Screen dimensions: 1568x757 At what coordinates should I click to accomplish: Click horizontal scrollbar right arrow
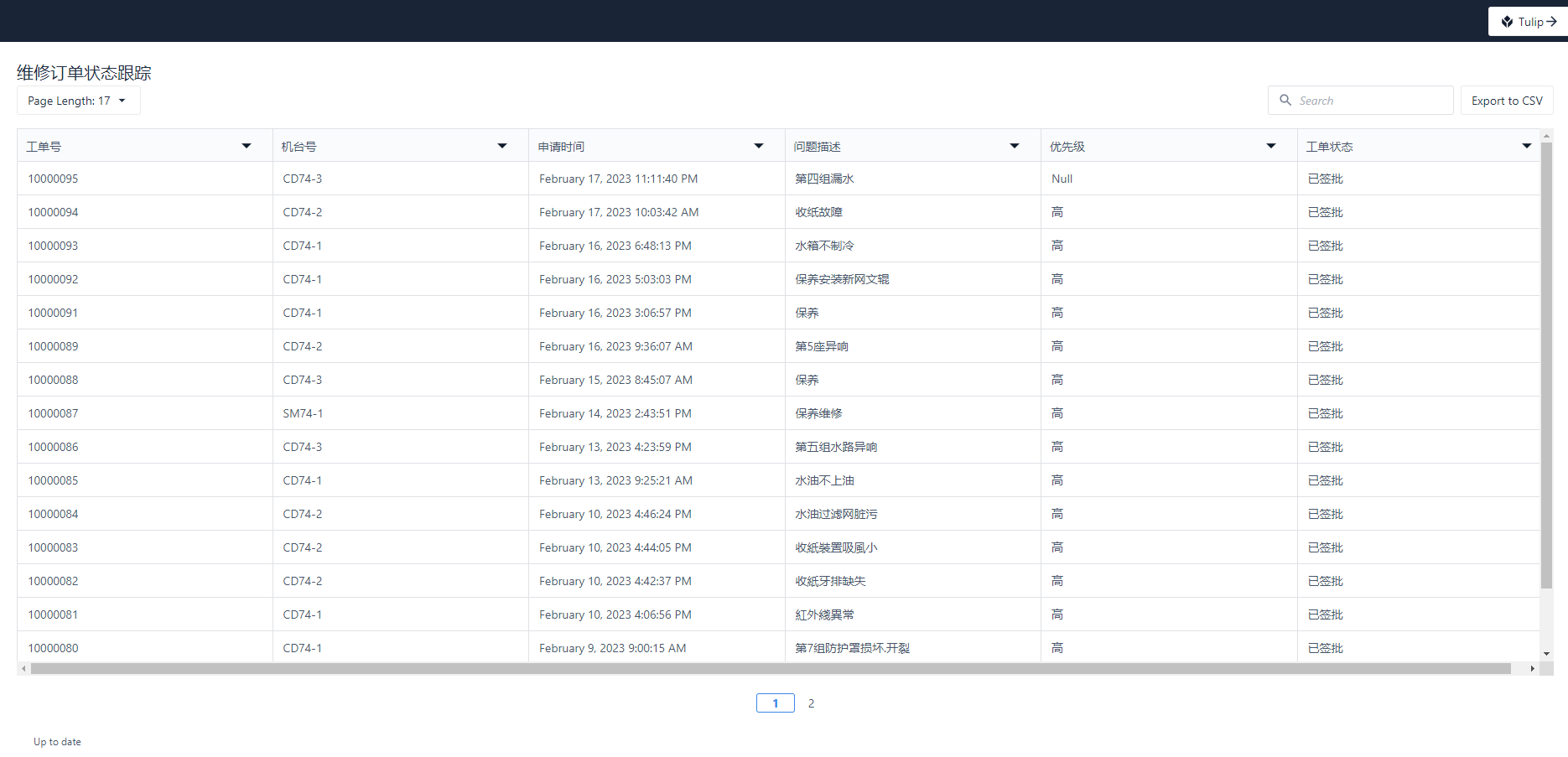[1533, 669]
